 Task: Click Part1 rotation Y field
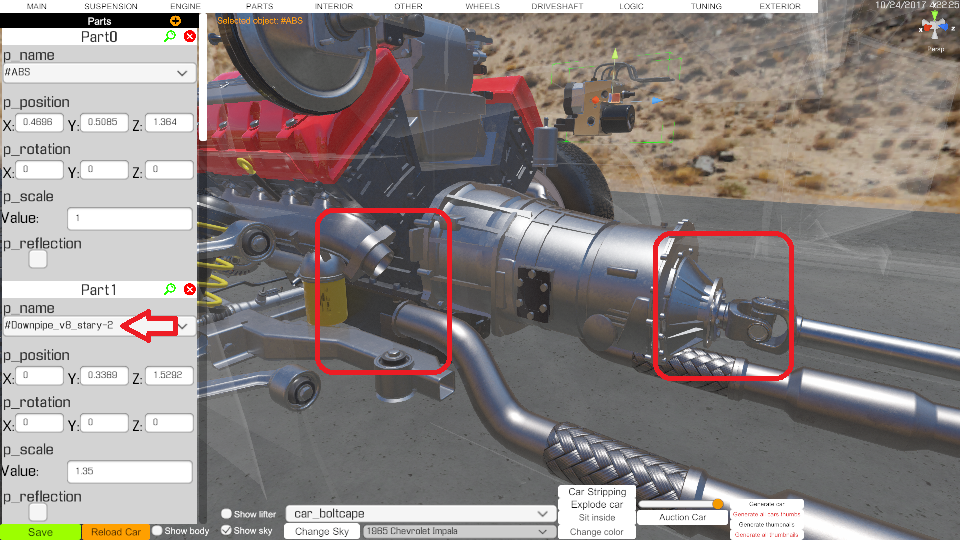click(104, 422)
